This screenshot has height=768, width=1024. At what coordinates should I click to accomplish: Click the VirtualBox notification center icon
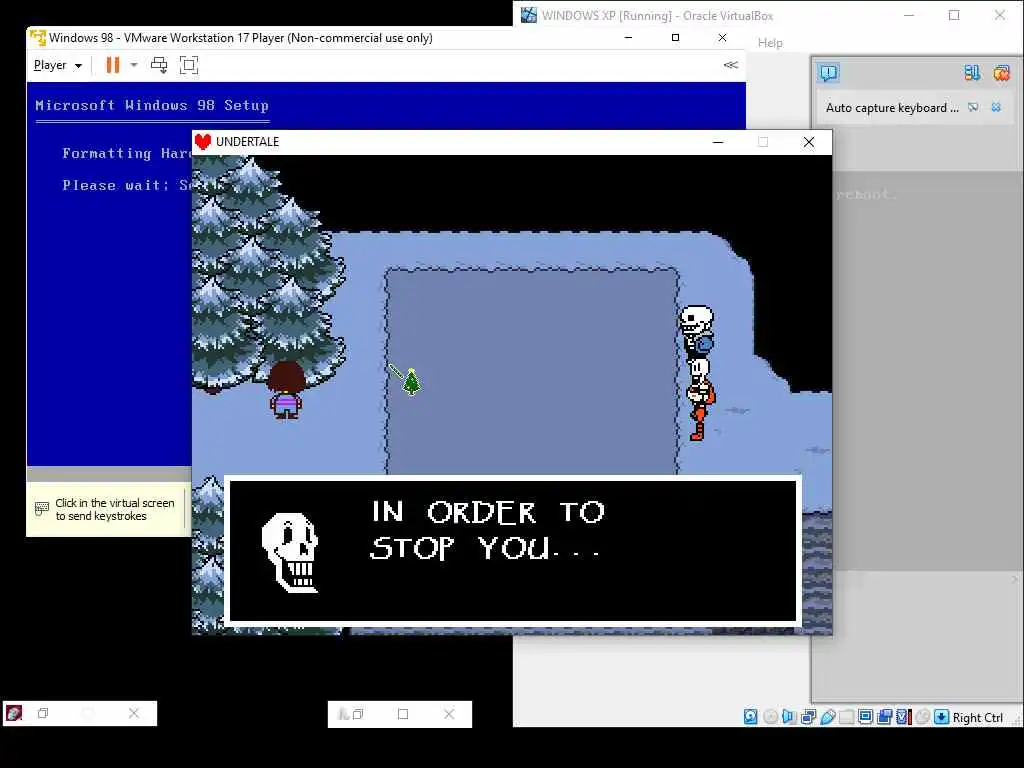[x=829, y=72]
